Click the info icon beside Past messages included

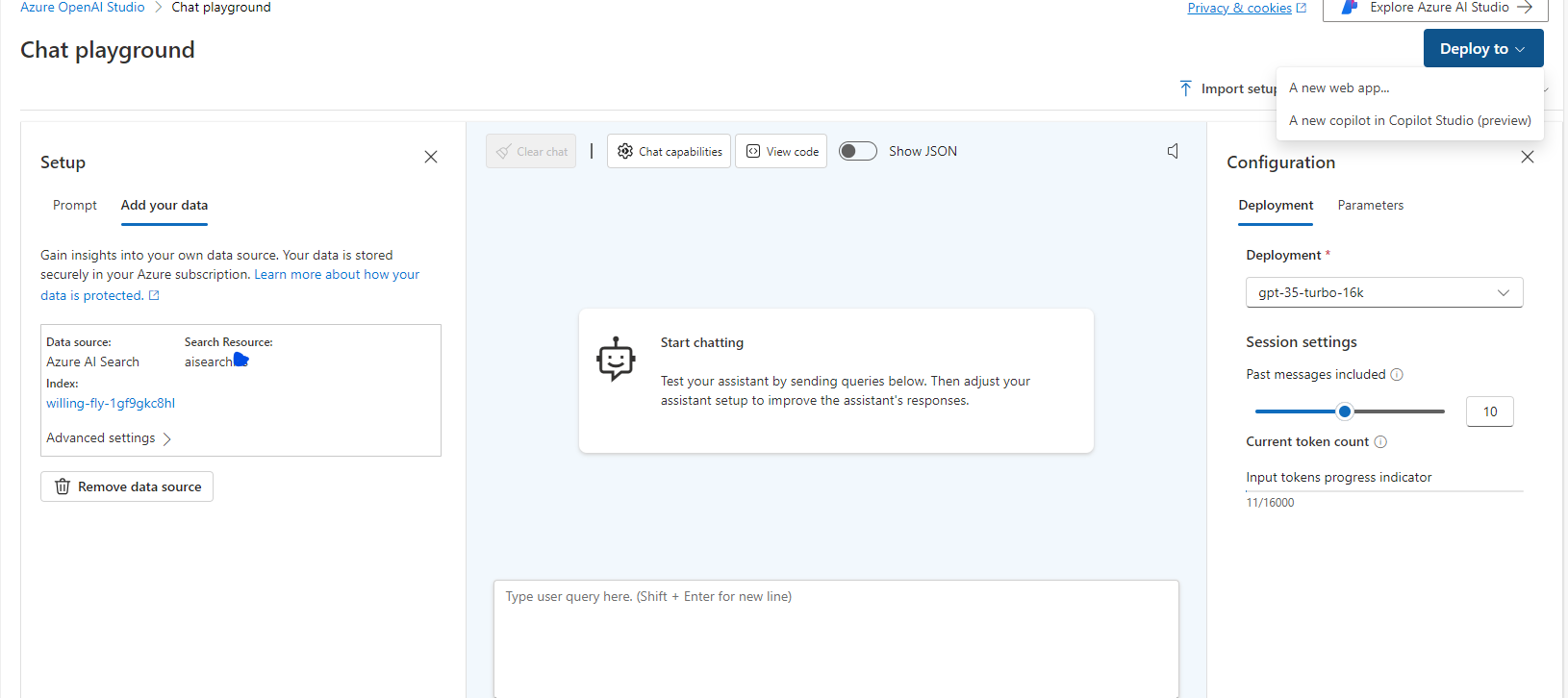(x=1397, y=375)
